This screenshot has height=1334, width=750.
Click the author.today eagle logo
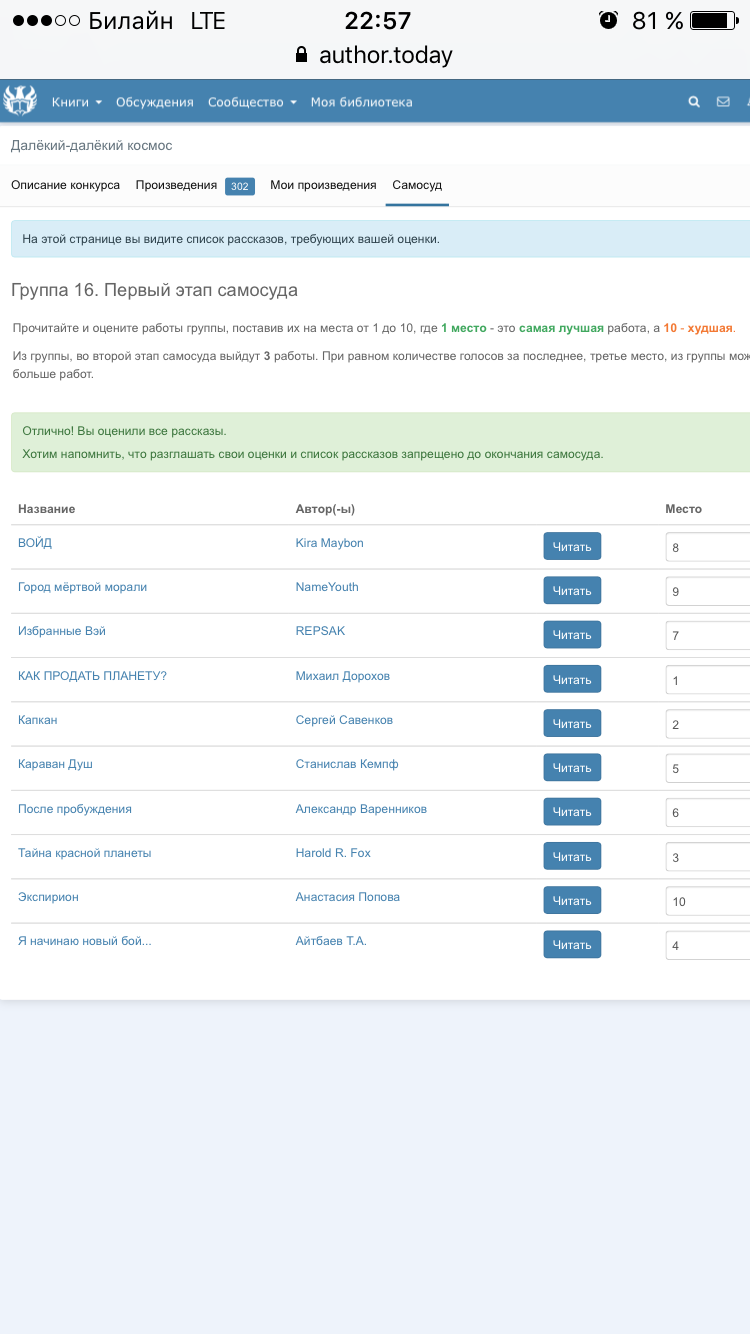pyautogui.click(x=20, y=101)
